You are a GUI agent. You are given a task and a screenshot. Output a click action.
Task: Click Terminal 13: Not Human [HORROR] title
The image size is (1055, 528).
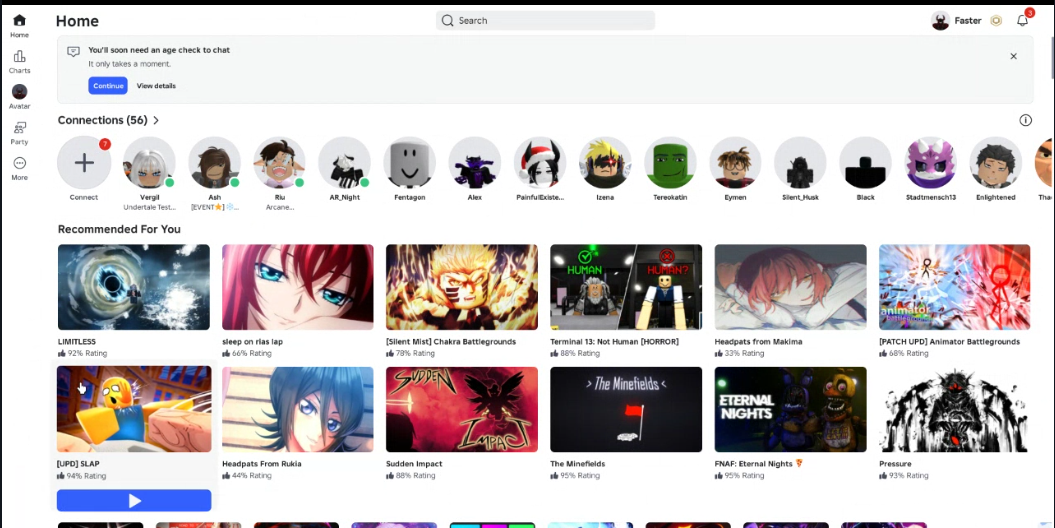click(614, 342)
